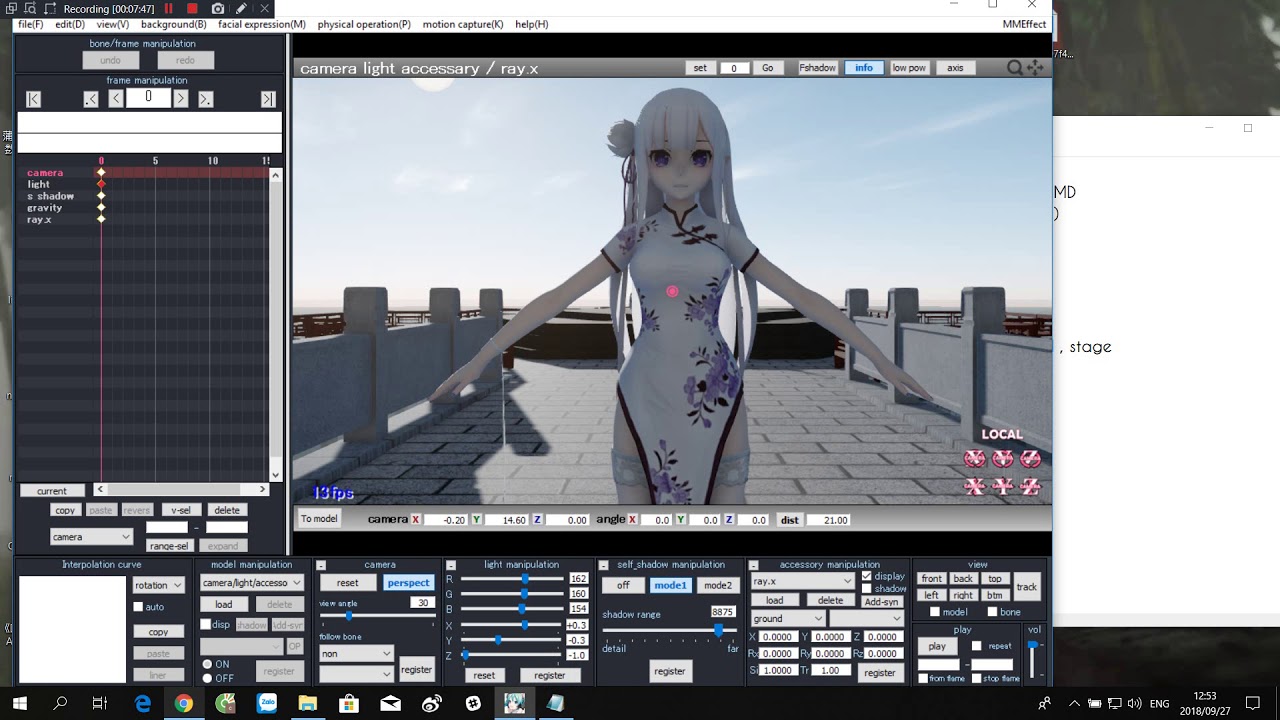Click the camera X coordinate input field
The height and width of the screenshot is (720, 1280).
point(445,519)
